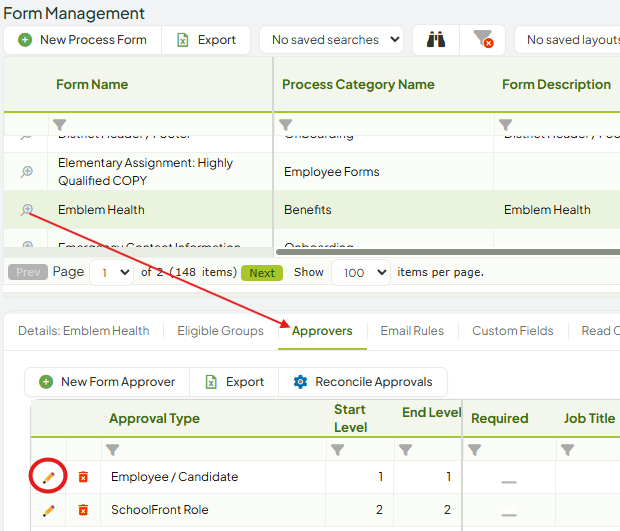620x531 pixels.
Task: Edit the Employee / Candidate approver with the pencil
Action: (x=48, y=477)
